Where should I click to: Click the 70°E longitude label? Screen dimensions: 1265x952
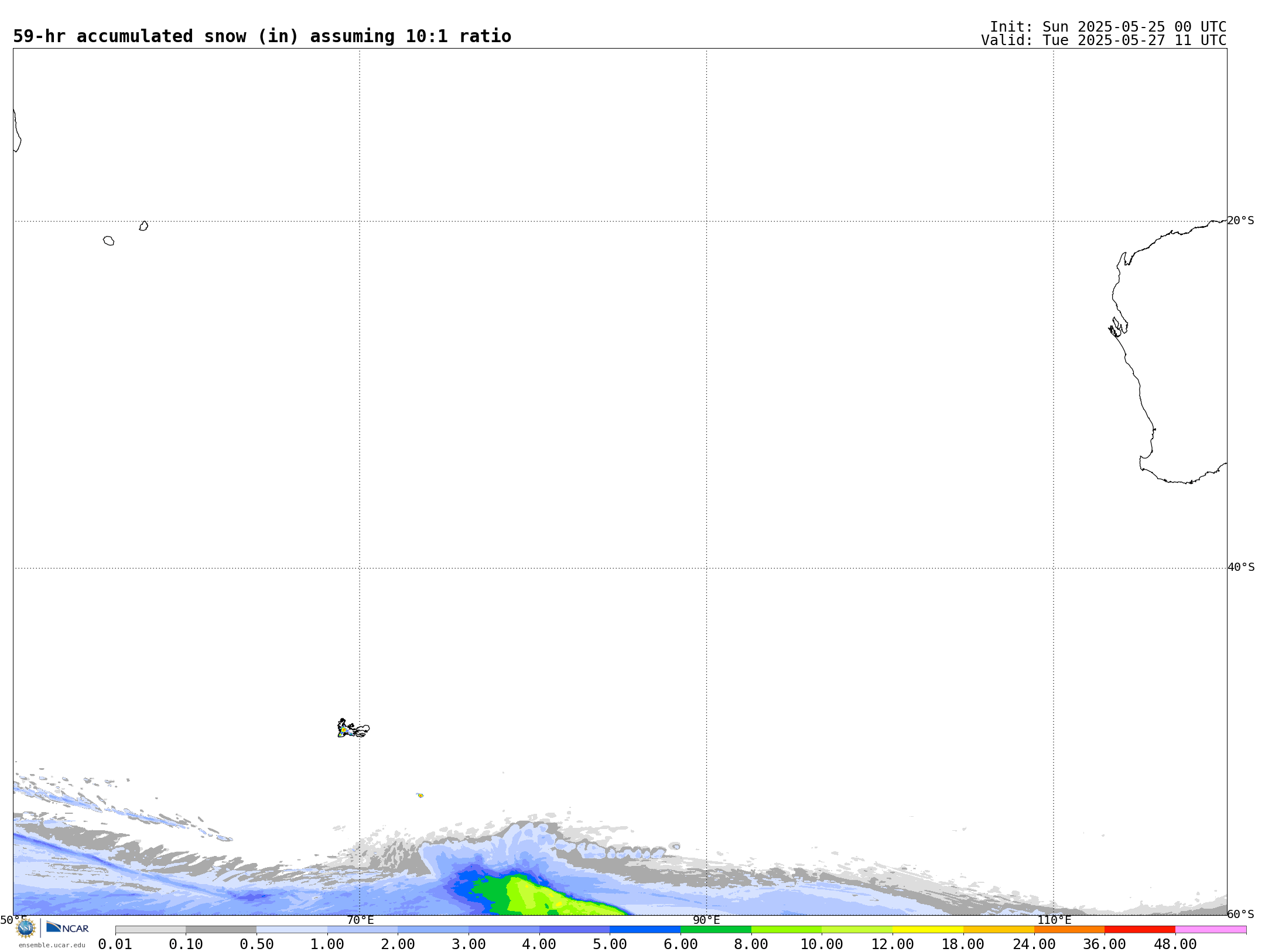point(360,920)
